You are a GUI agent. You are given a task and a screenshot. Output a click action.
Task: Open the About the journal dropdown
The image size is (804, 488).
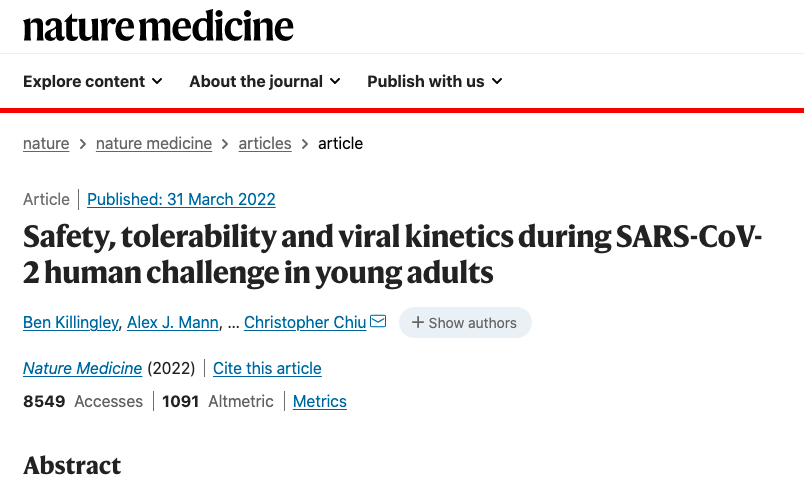click(x=265, y=81)
